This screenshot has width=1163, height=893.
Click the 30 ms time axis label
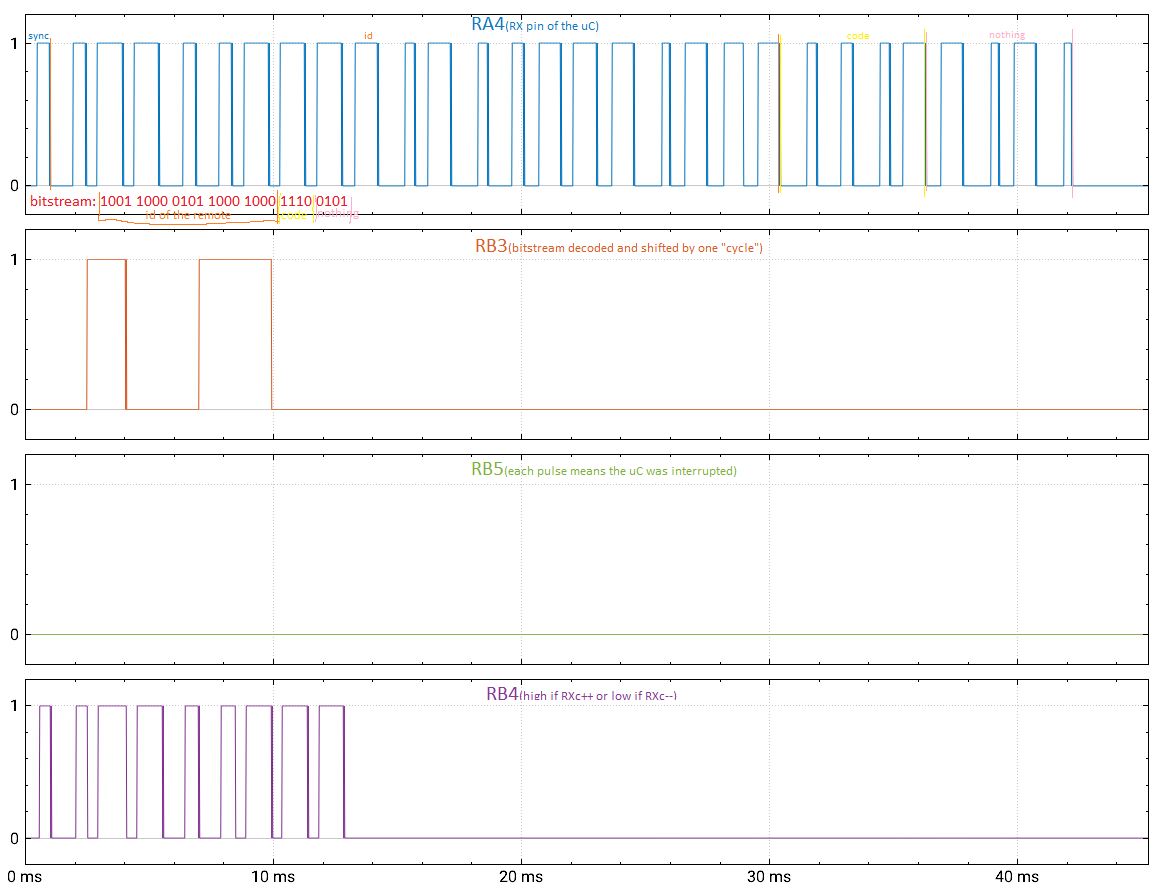(x=768, y=877)
